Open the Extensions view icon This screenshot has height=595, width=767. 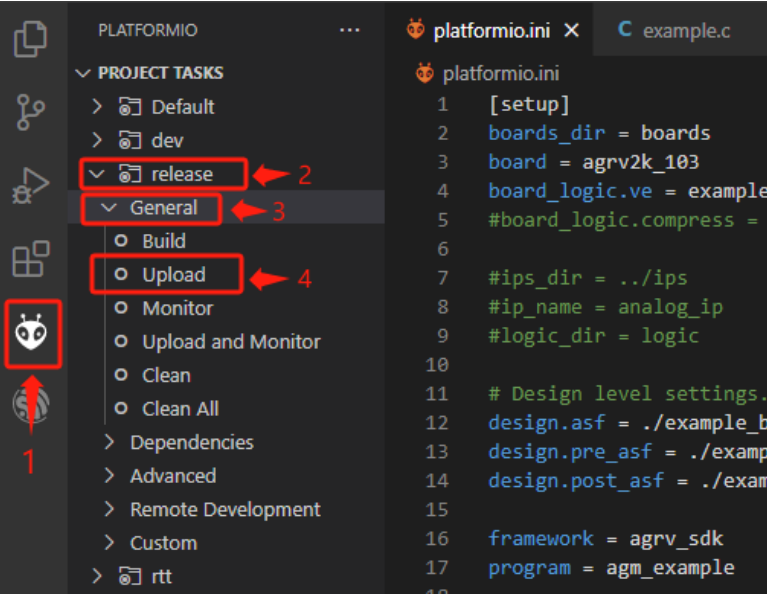tap(32, 260)
